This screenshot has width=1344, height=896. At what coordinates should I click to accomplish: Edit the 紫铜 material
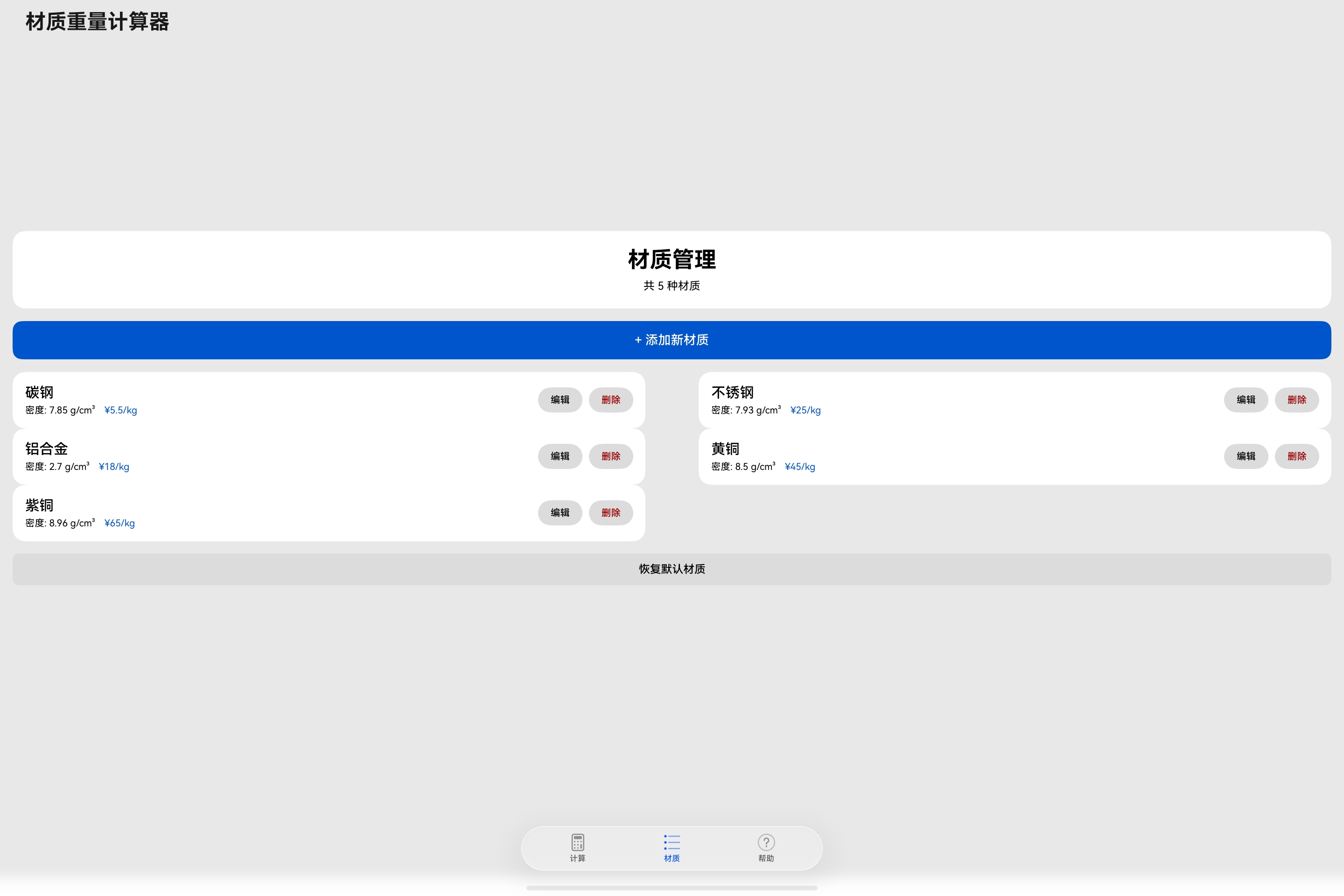point(560,513)
